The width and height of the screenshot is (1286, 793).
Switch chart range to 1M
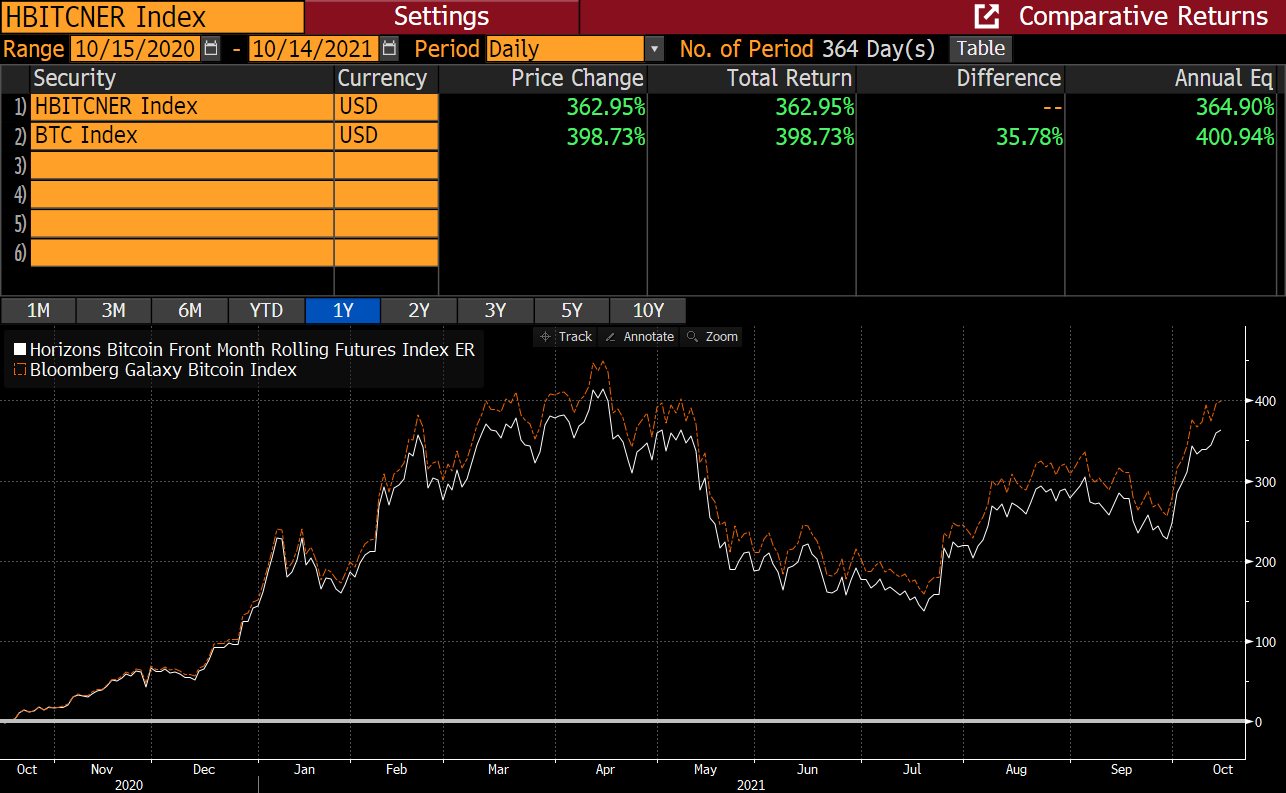click(x=38, y=311)
